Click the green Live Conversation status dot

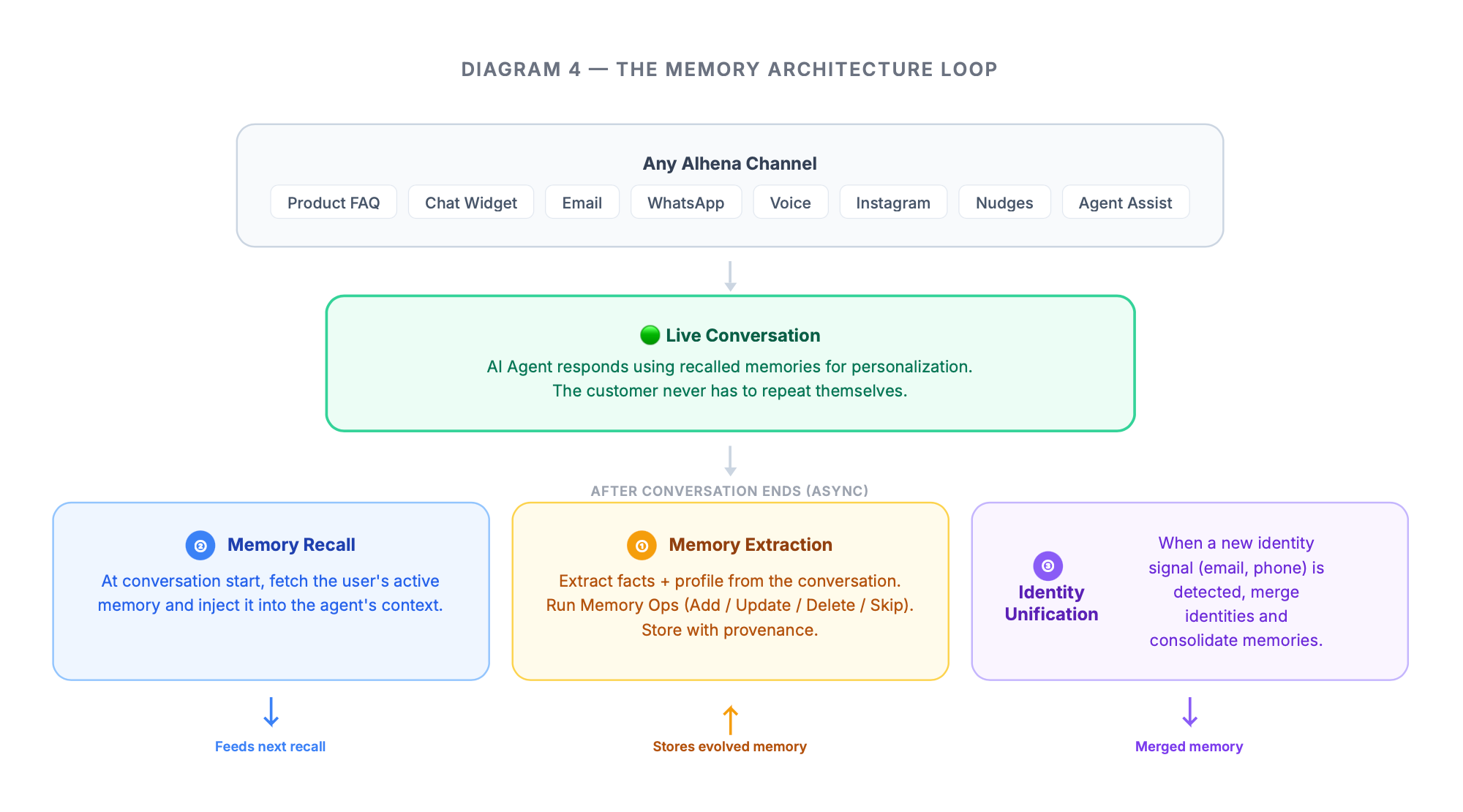point(650,335)
